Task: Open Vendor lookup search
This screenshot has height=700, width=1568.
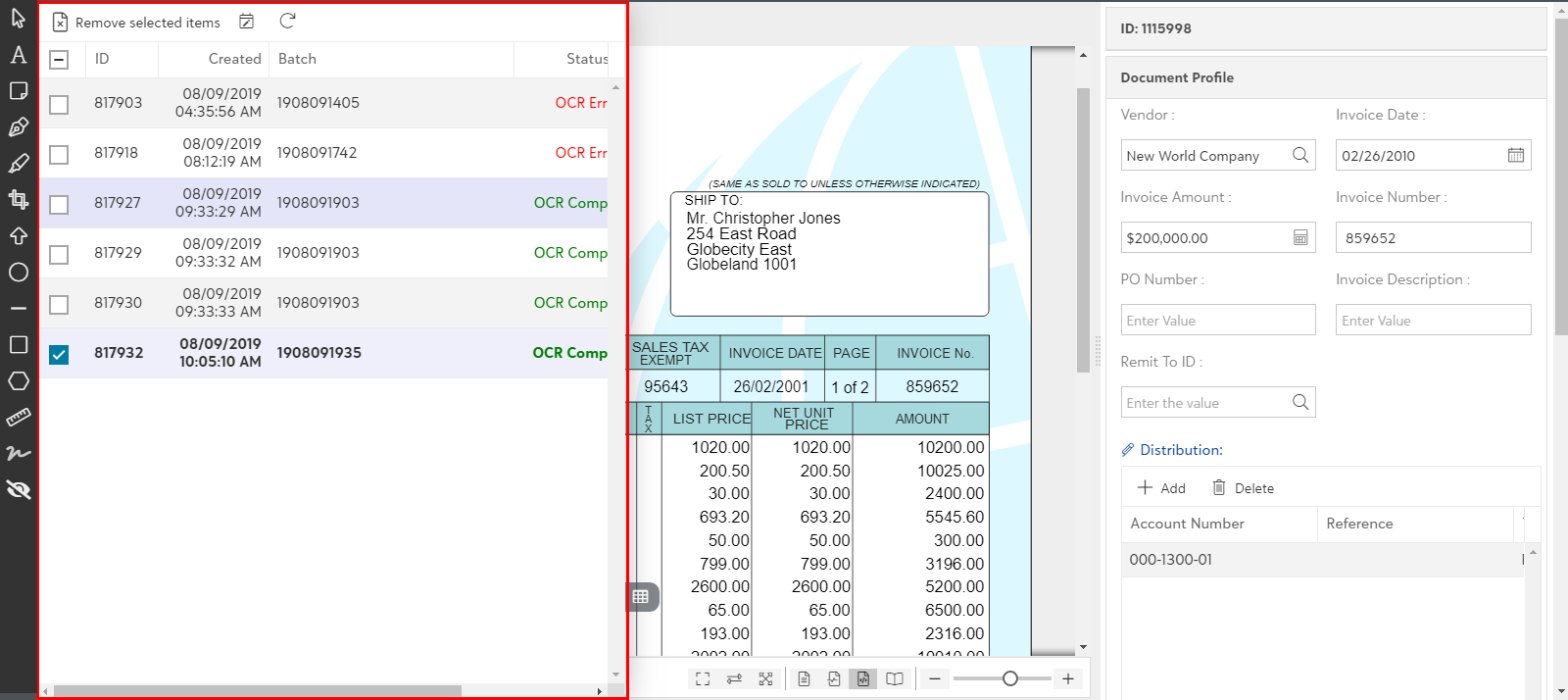Action: [1299, 155]
